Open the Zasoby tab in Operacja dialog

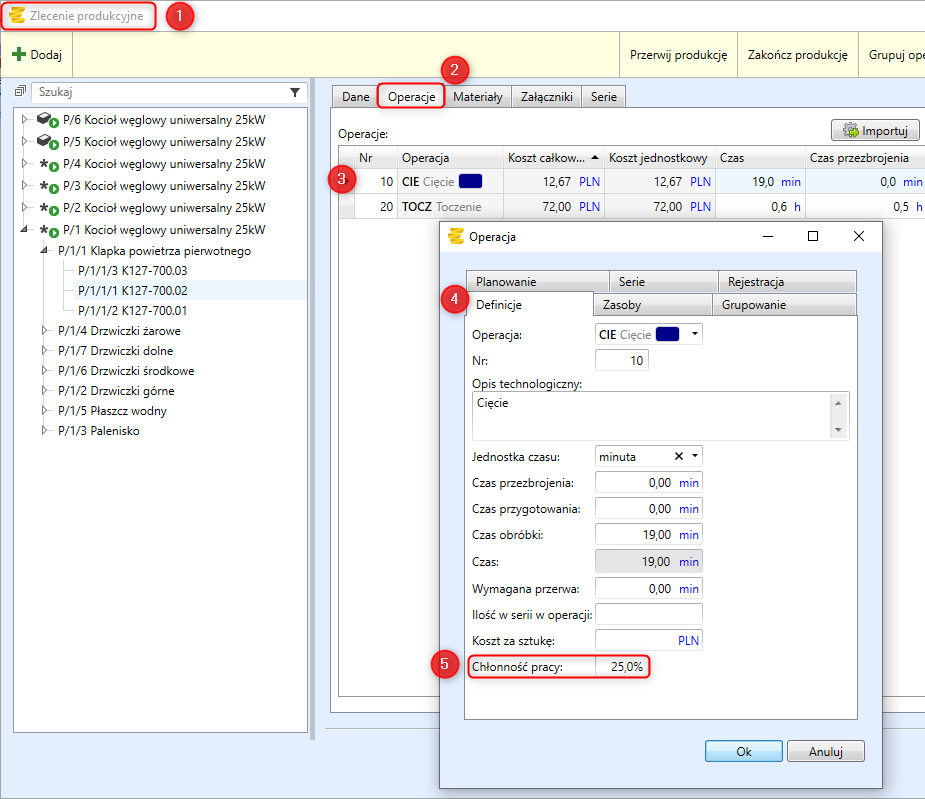pyautogui.click(x=622, y=305)
